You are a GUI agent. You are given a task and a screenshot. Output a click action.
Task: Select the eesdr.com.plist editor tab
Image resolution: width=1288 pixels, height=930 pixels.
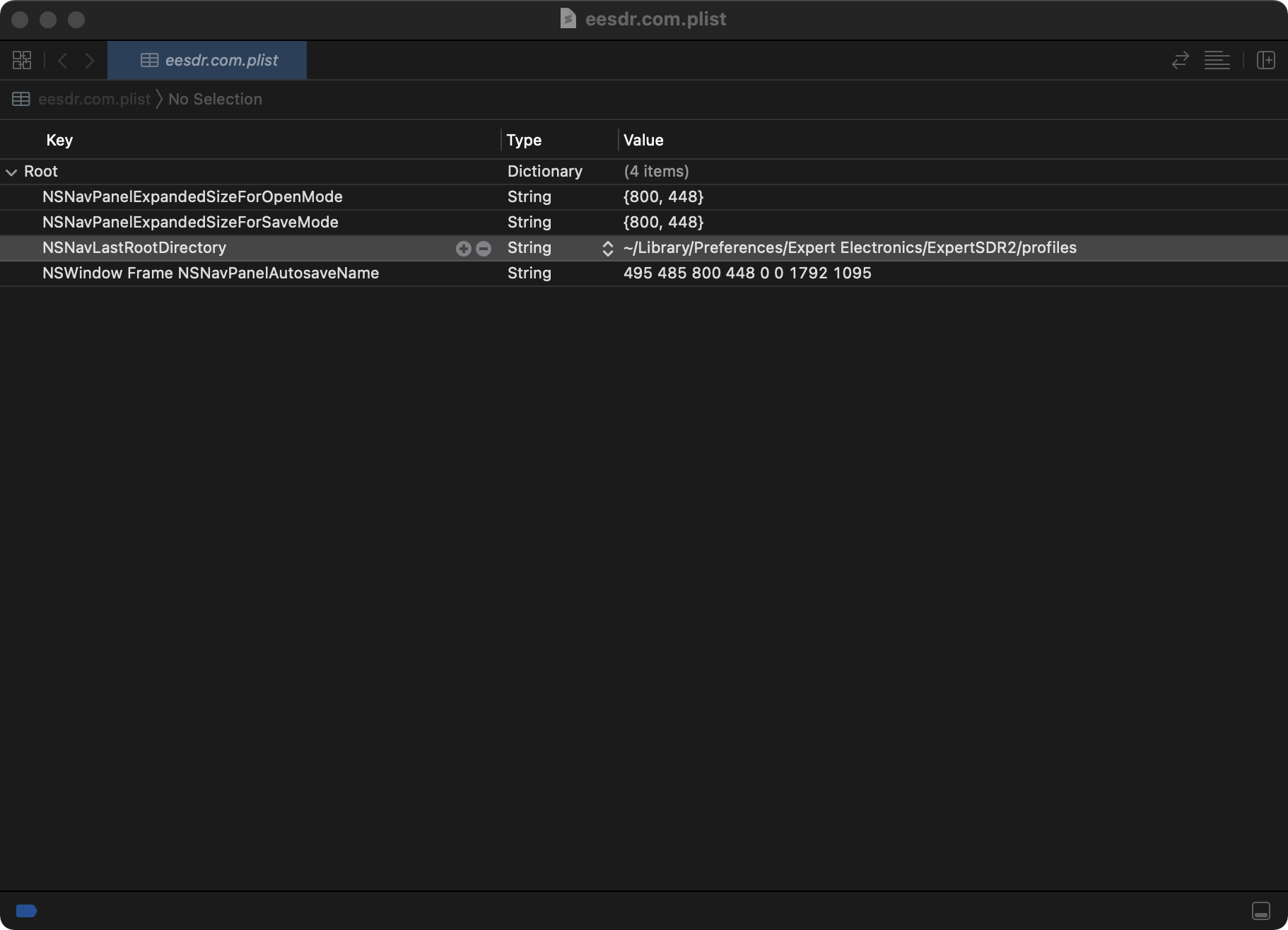click(x=207, y=60)
